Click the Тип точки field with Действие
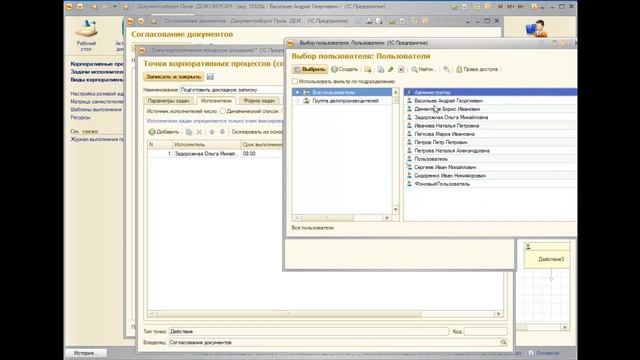Screen dimensions: 640x360 point(309,331)
